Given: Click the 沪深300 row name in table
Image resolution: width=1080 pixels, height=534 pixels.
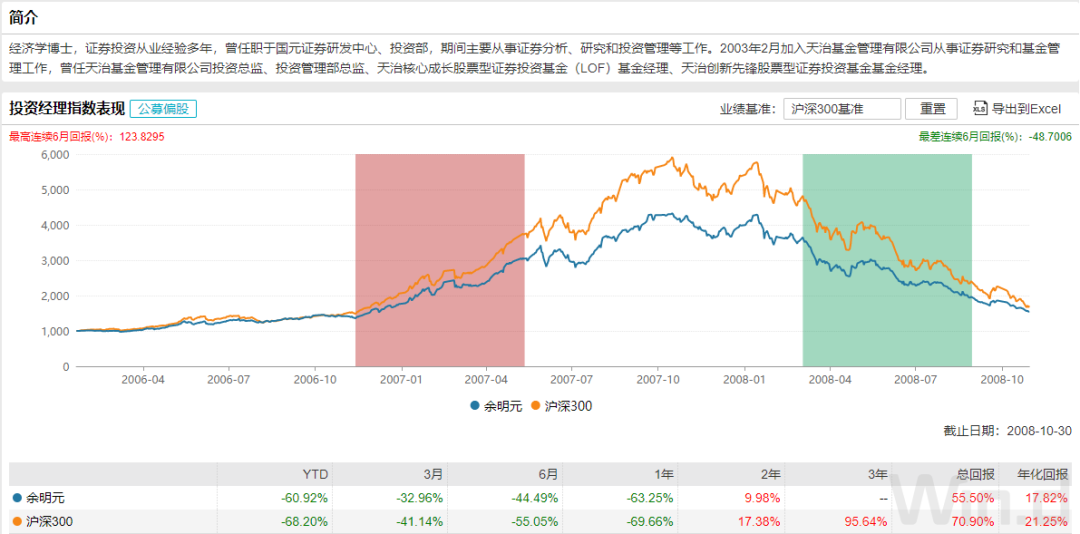Looking at the screenshot, I should (50, 521).
